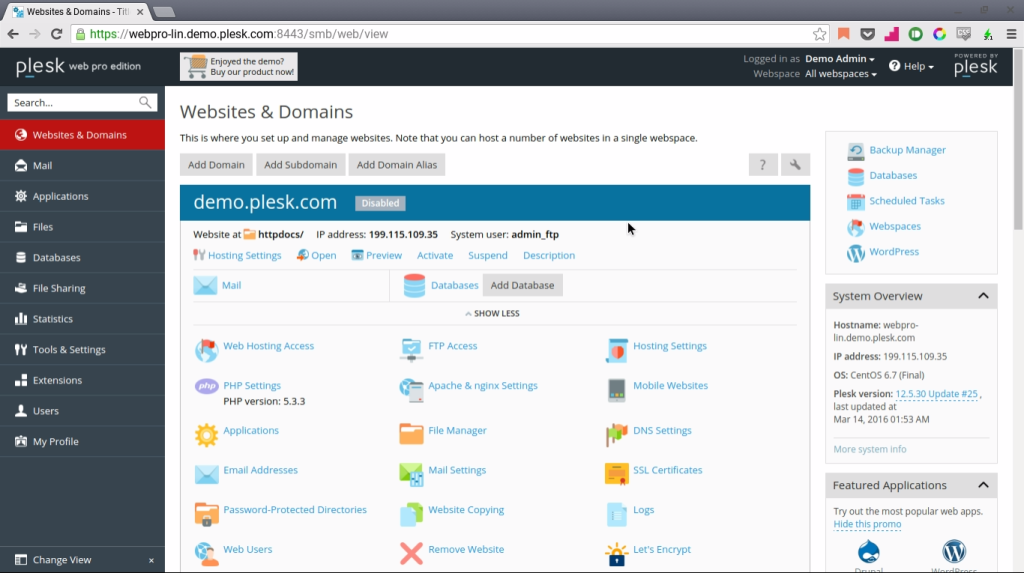Bookmark page with the star icon
The height and width of the screenshot is (573, 1024).
[820, 33]
